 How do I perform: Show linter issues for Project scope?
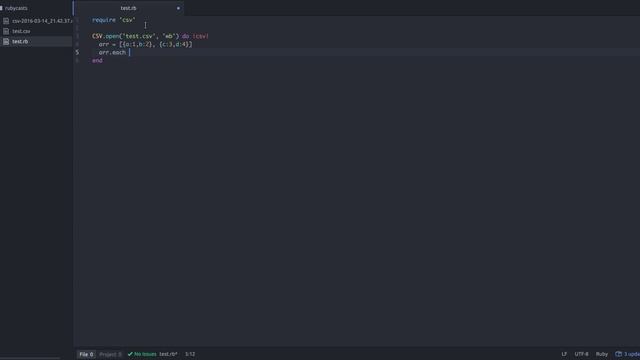(x=110, y=354)
